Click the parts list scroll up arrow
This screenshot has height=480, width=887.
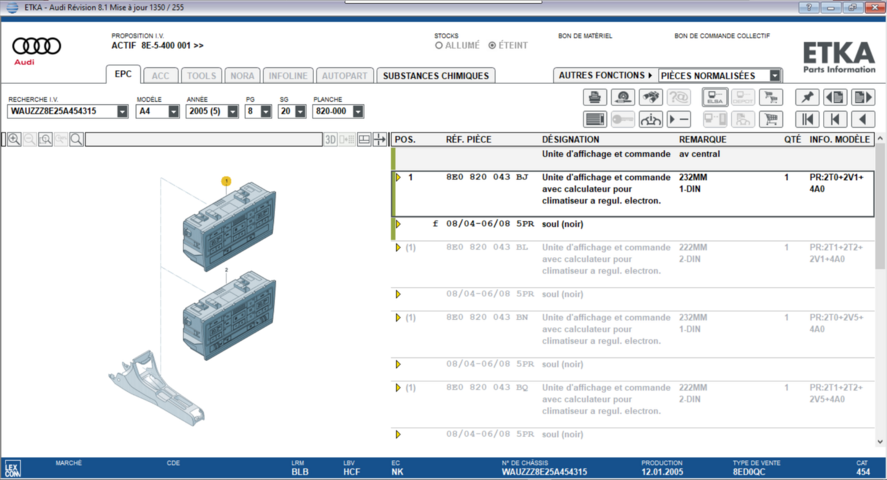[x=880, y=139]
